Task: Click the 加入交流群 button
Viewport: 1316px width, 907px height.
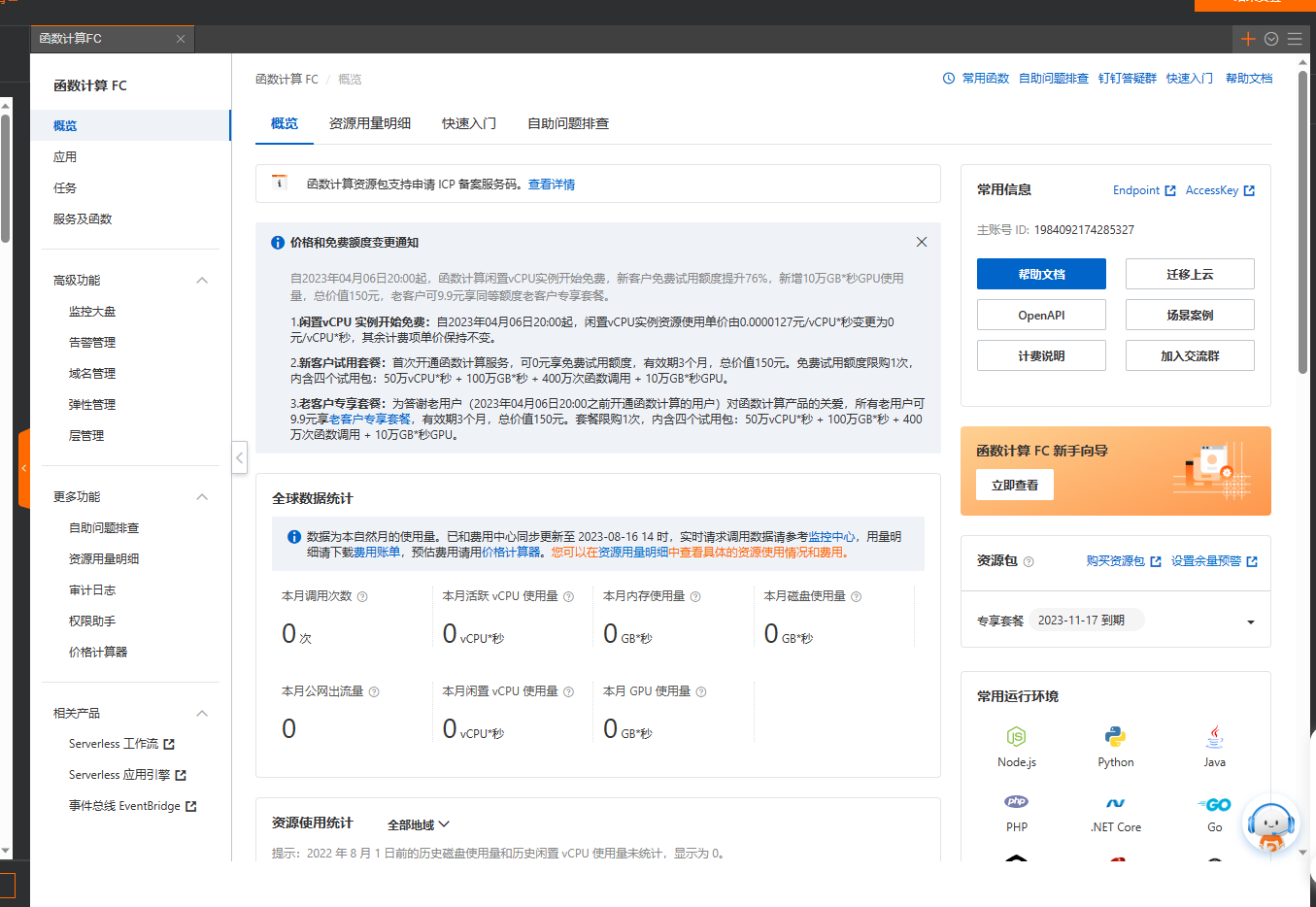Action: click(x=1190, y=355)
